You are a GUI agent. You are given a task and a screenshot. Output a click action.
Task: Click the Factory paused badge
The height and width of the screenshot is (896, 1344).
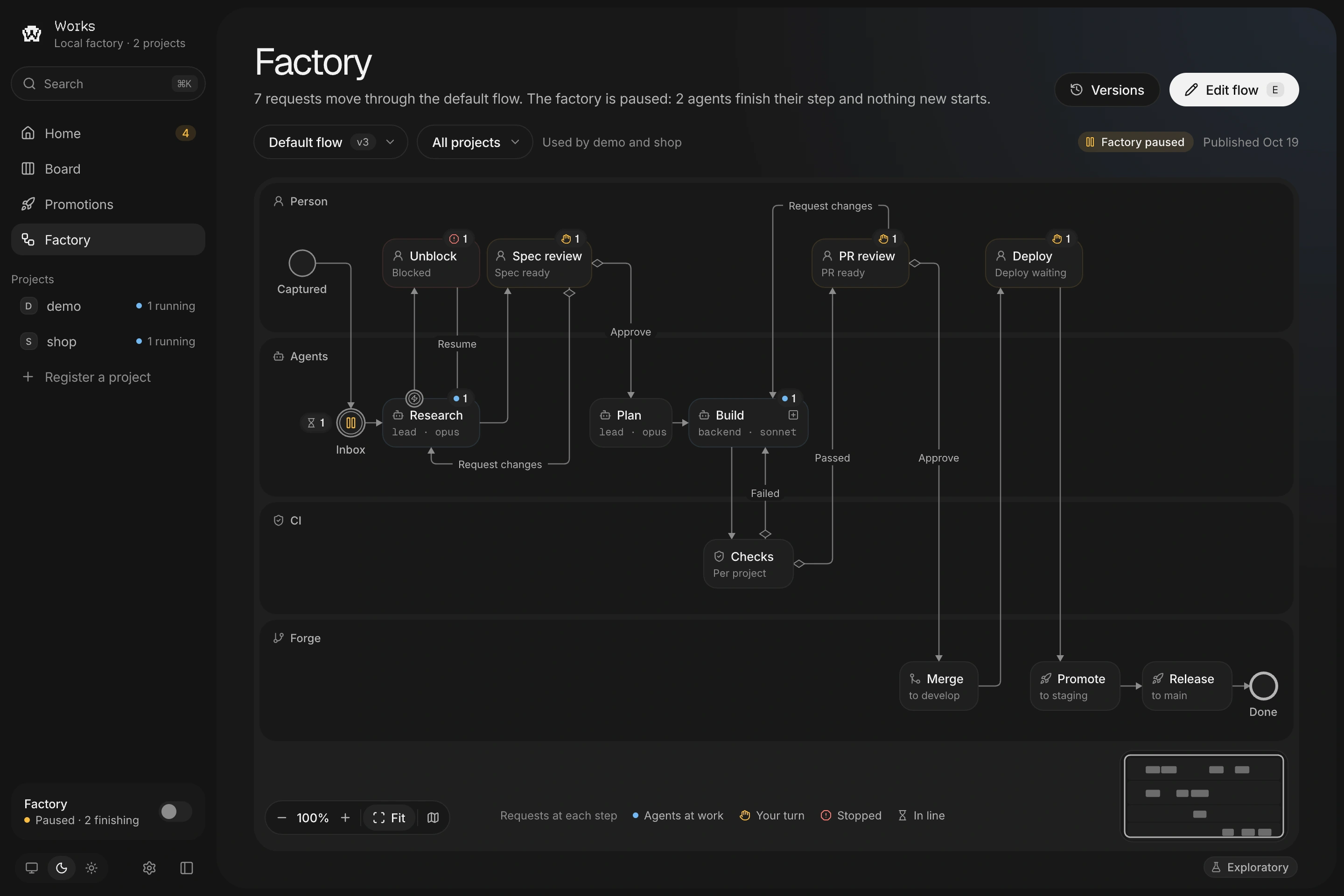click(x=1135, y=142)
